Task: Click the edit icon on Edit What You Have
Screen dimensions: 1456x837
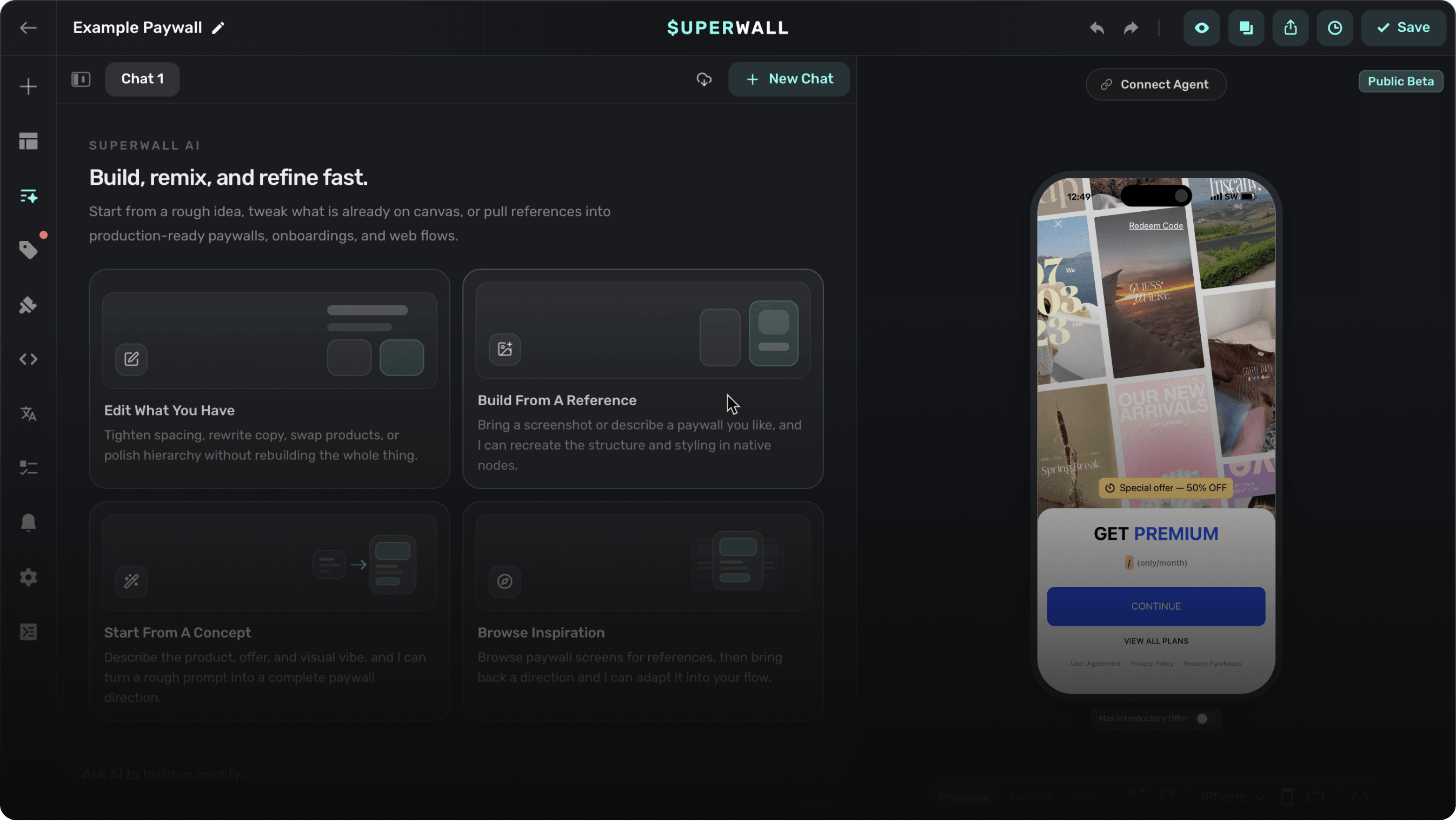Action: [x=131, y=359]
